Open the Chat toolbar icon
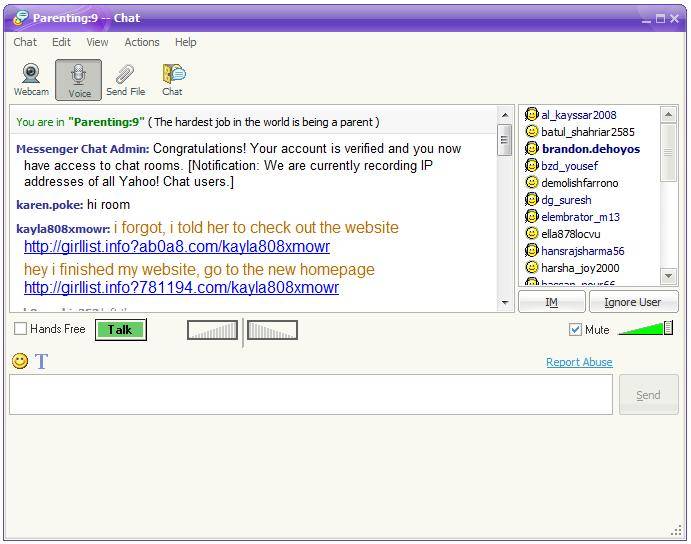This screenshot has height=544, width=691. coord(173,74)
